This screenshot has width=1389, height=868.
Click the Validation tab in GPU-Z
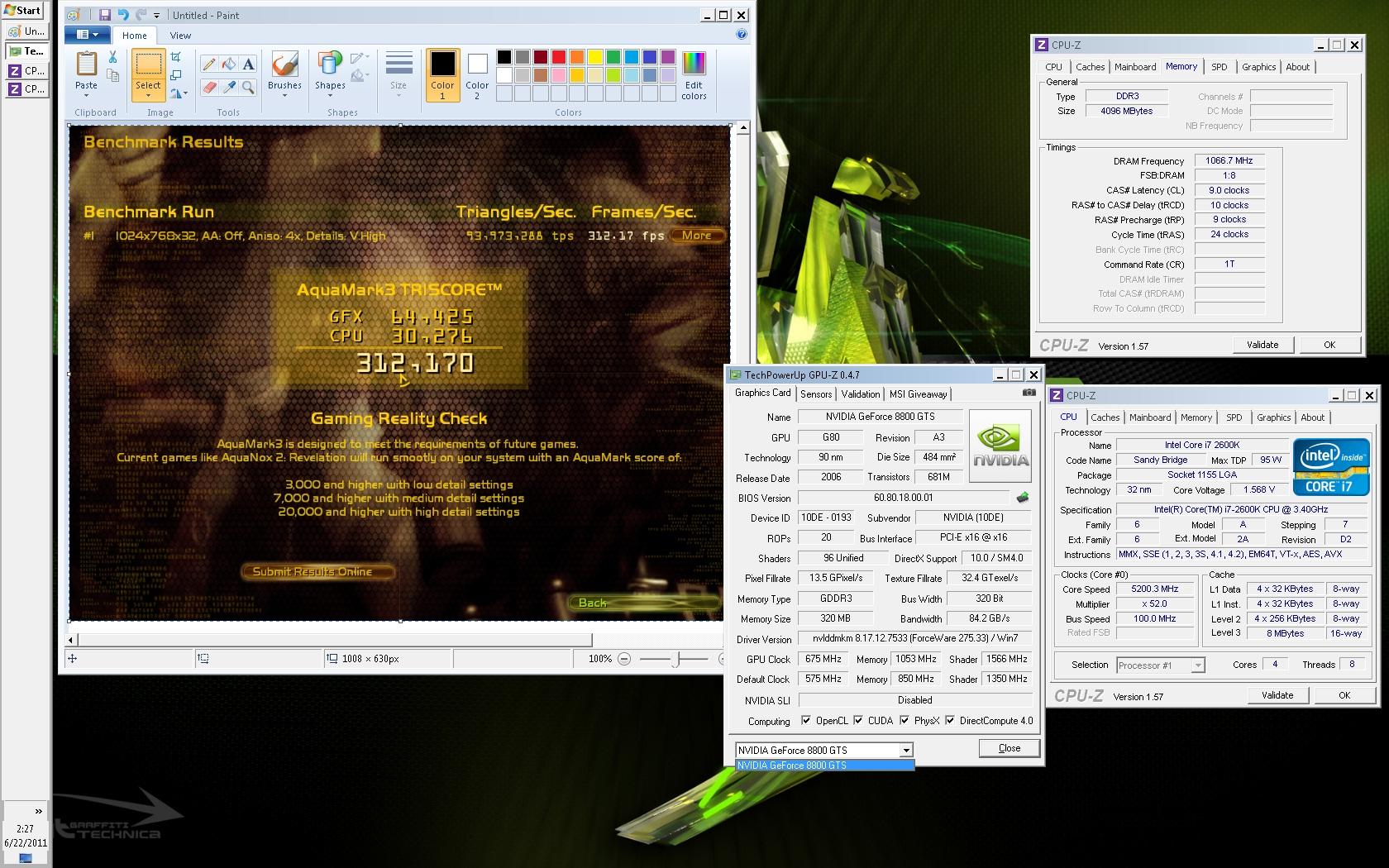[861, 394]
